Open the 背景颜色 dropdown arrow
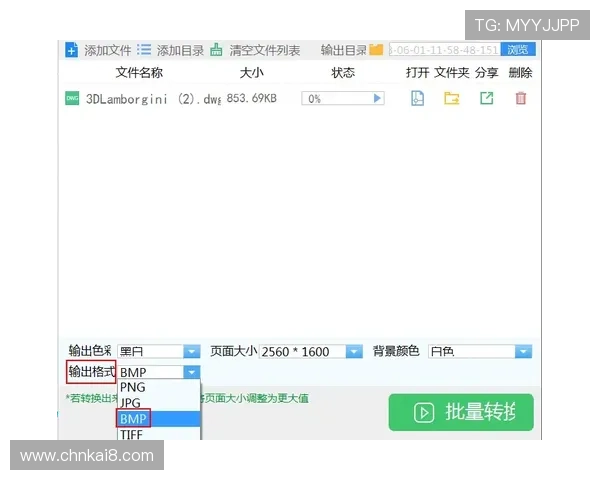The height and width of the screenshot is (480, 600). pyautogui.click(x=523, y=351)
